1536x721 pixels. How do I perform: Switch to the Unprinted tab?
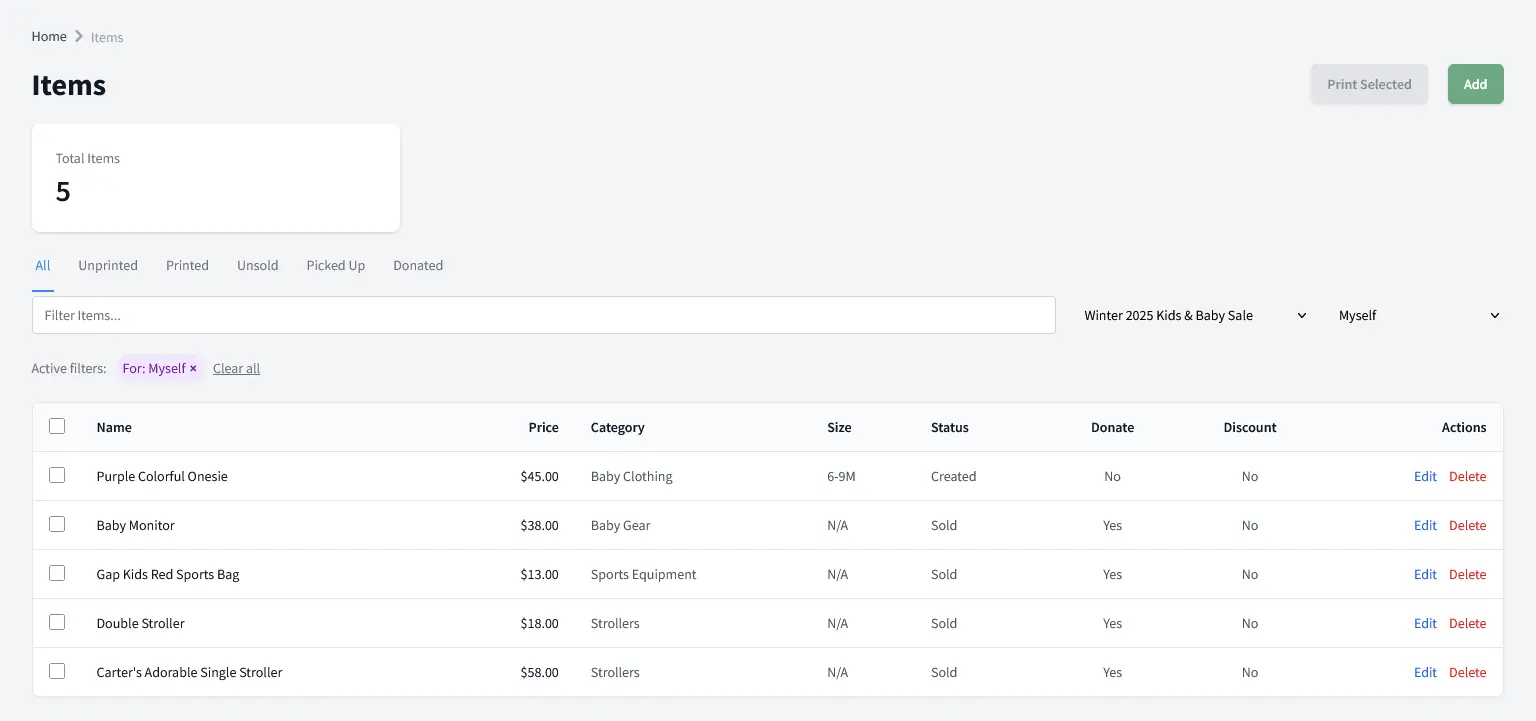(107, 265)
